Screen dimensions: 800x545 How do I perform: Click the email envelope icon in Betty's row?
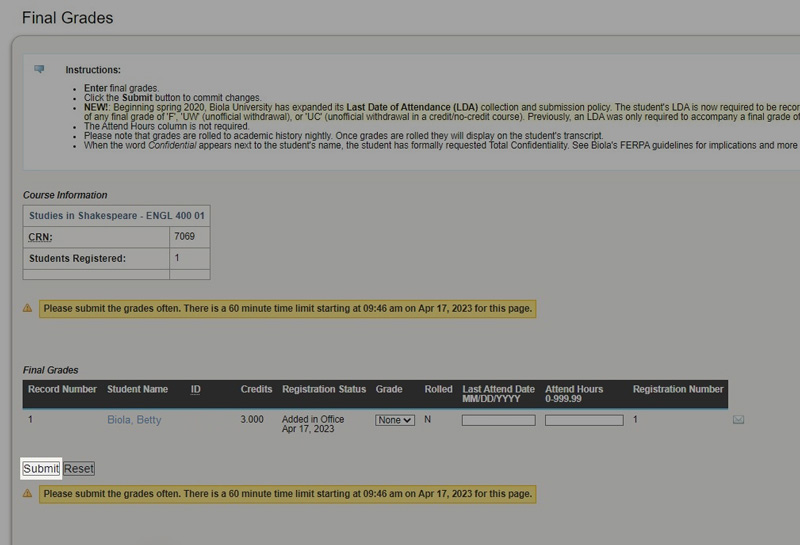pyautogui.click(x=738, y=420)
